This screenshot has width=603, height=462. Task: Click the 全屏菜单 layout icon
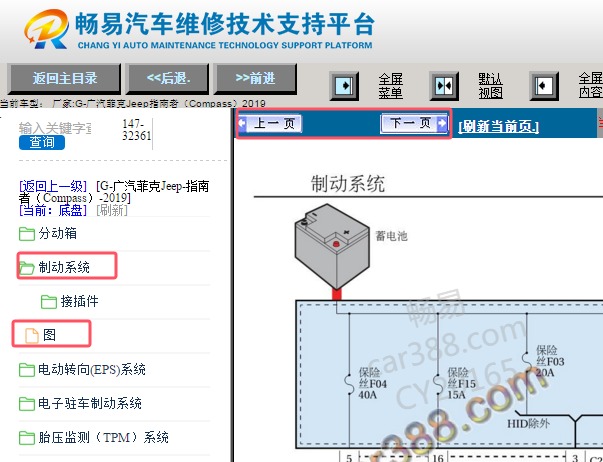(x=344, y=86)
